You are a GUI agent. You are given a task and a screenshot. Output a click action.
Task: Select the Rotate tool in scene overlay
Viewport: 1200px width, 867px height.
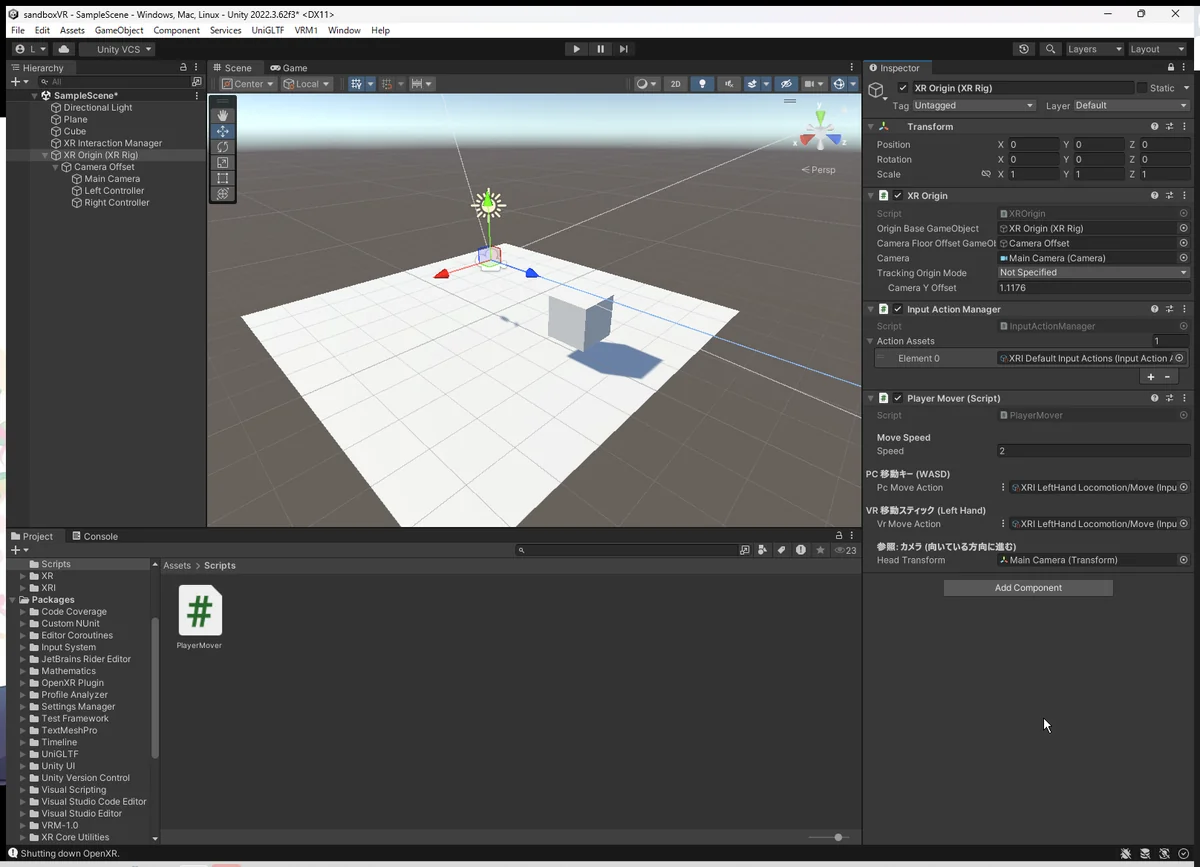(223, 147)
